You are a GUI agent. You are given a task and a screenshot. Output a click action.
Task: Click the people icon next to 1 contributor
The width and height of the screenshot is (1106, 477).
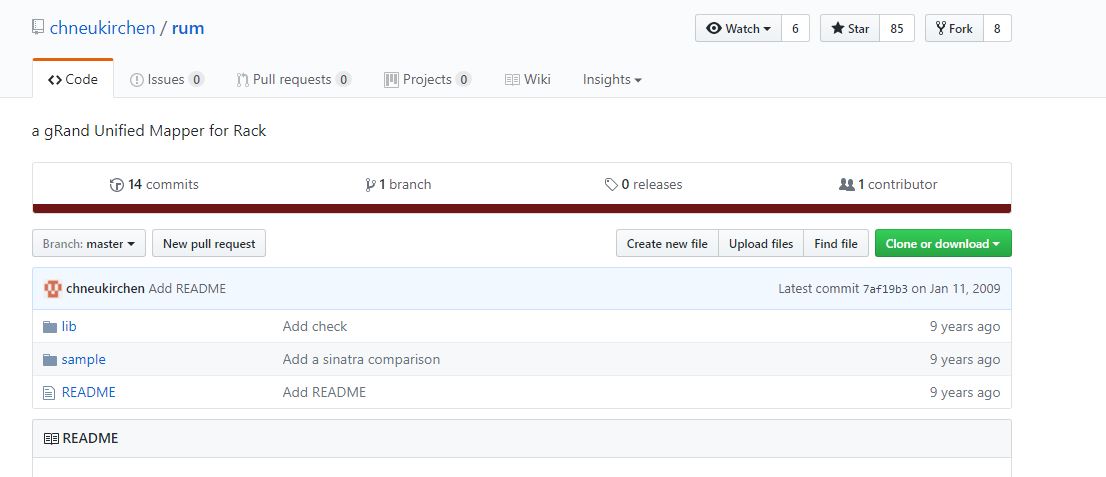846,184
